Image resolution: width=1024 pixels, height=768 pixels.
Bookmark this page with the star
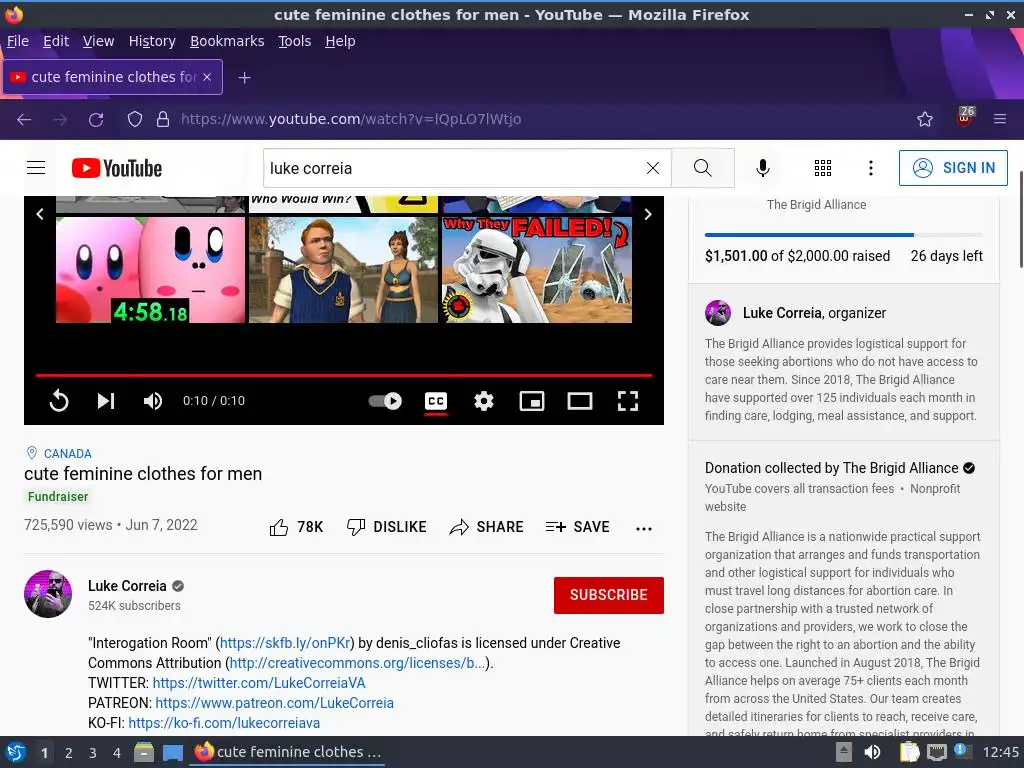click(925, 119)
